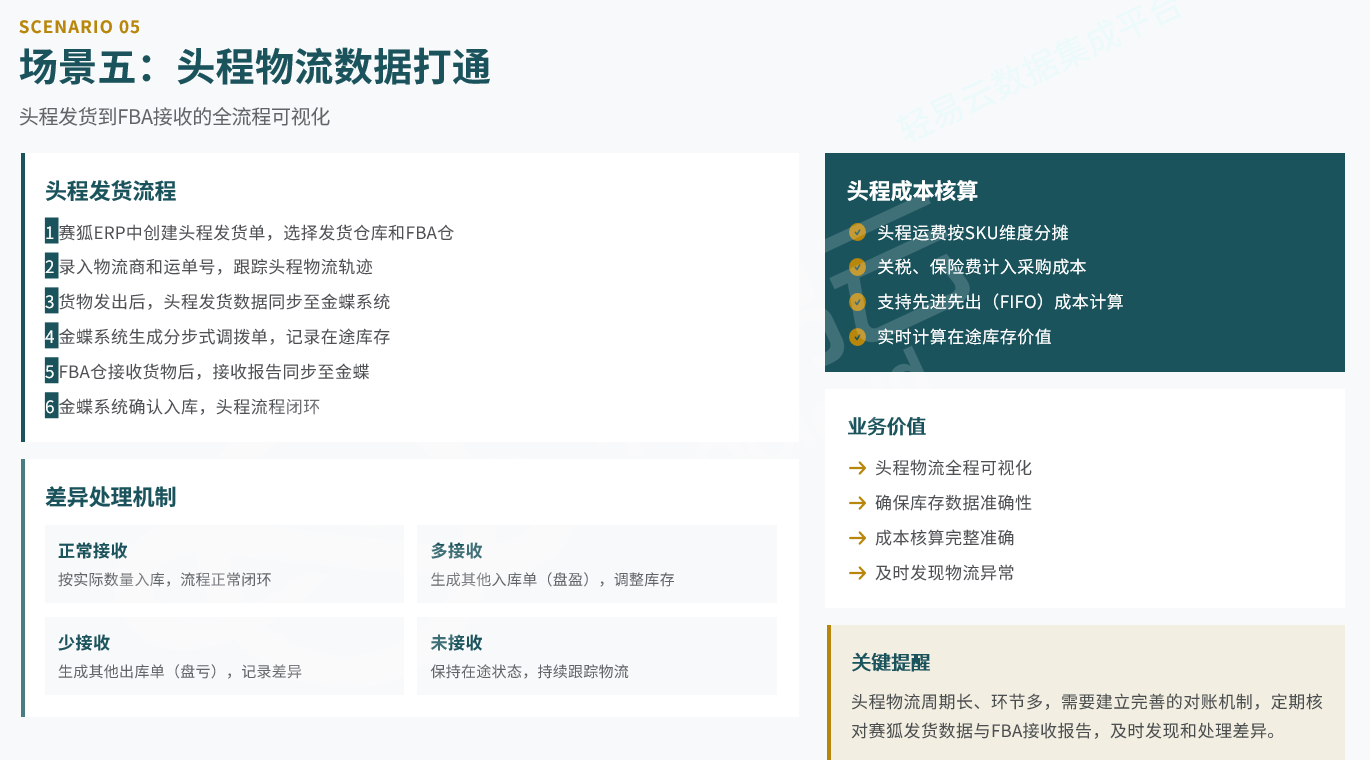Click the arrow icon before 确保库存数据准确性

[x=857, y=503]
